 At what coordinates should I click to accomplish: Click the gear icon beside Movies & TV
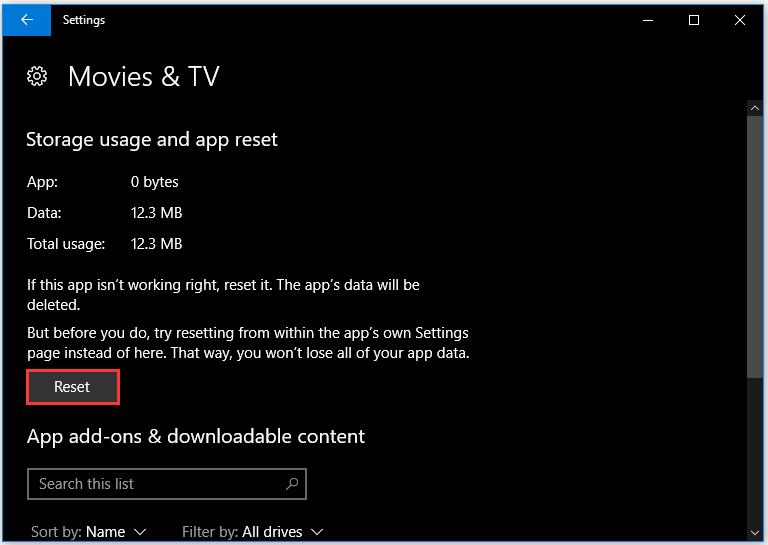[x=37, y=76]
